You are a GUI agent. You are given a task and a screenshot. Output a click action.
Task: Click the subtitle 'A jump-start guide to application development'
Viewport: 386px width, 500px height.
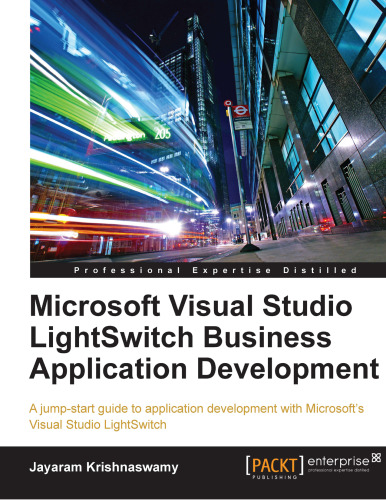[196, 417]
